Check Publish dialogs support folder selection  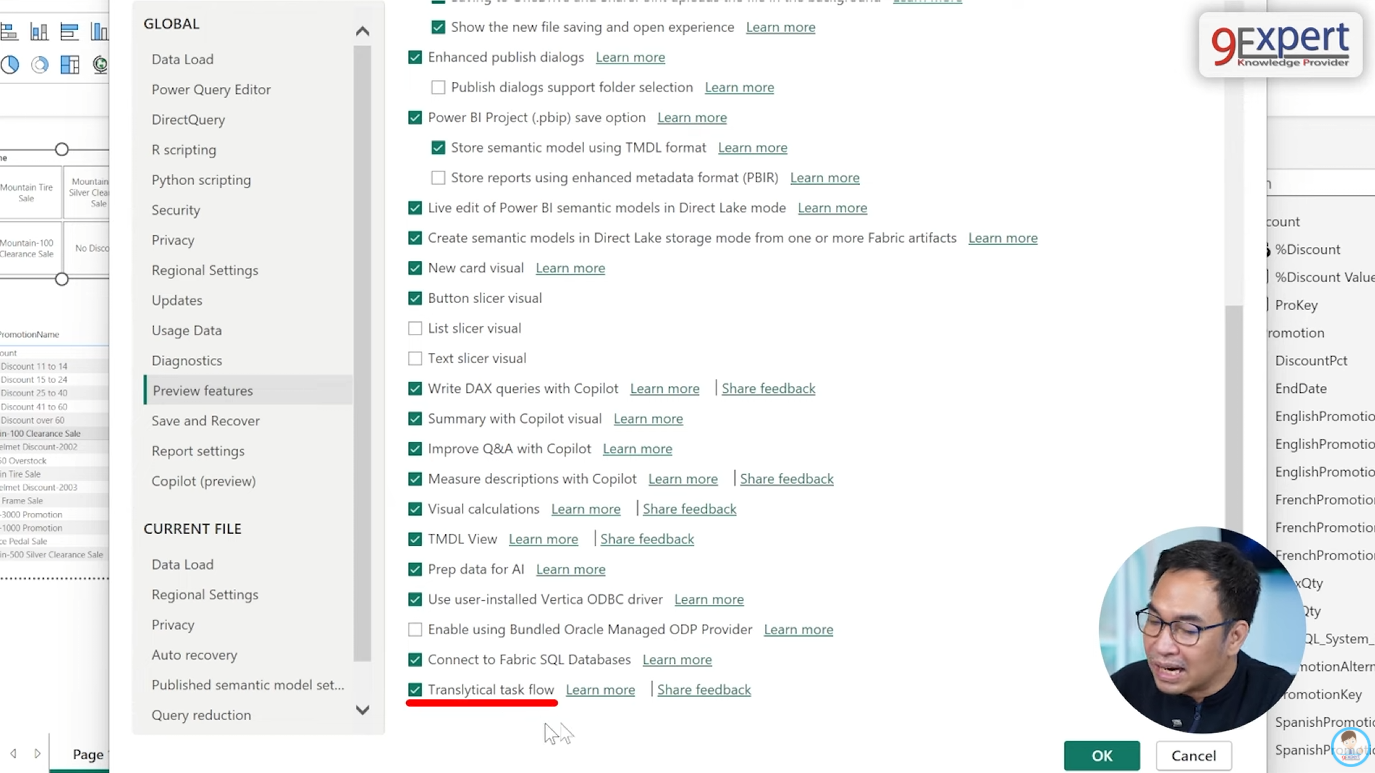coord(438,87)
